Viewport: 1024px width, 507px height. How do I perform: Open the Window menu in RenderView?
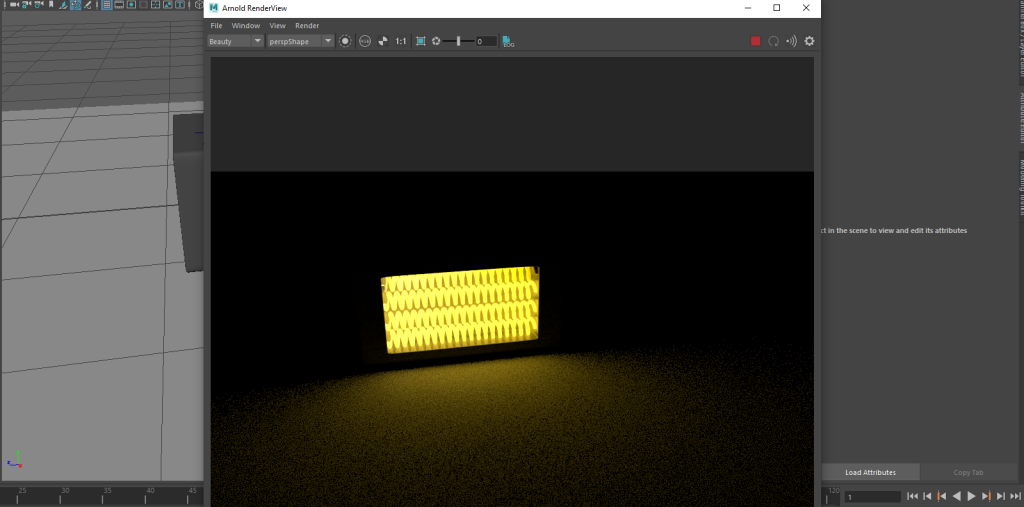pos(245,25)
